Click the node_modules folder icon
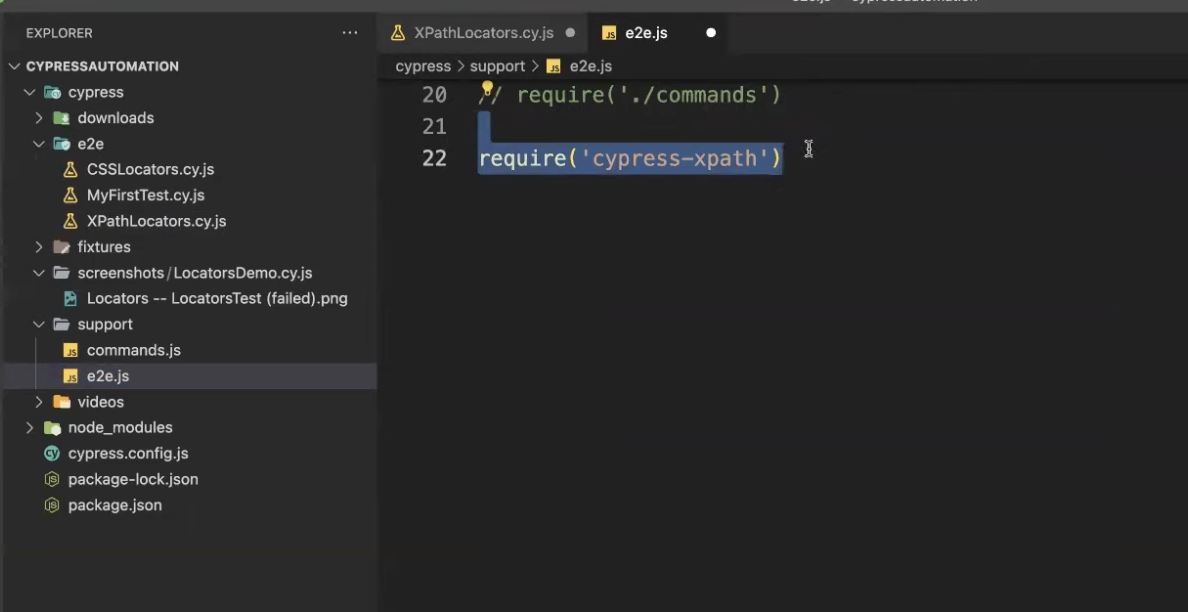 click(52, 428)
